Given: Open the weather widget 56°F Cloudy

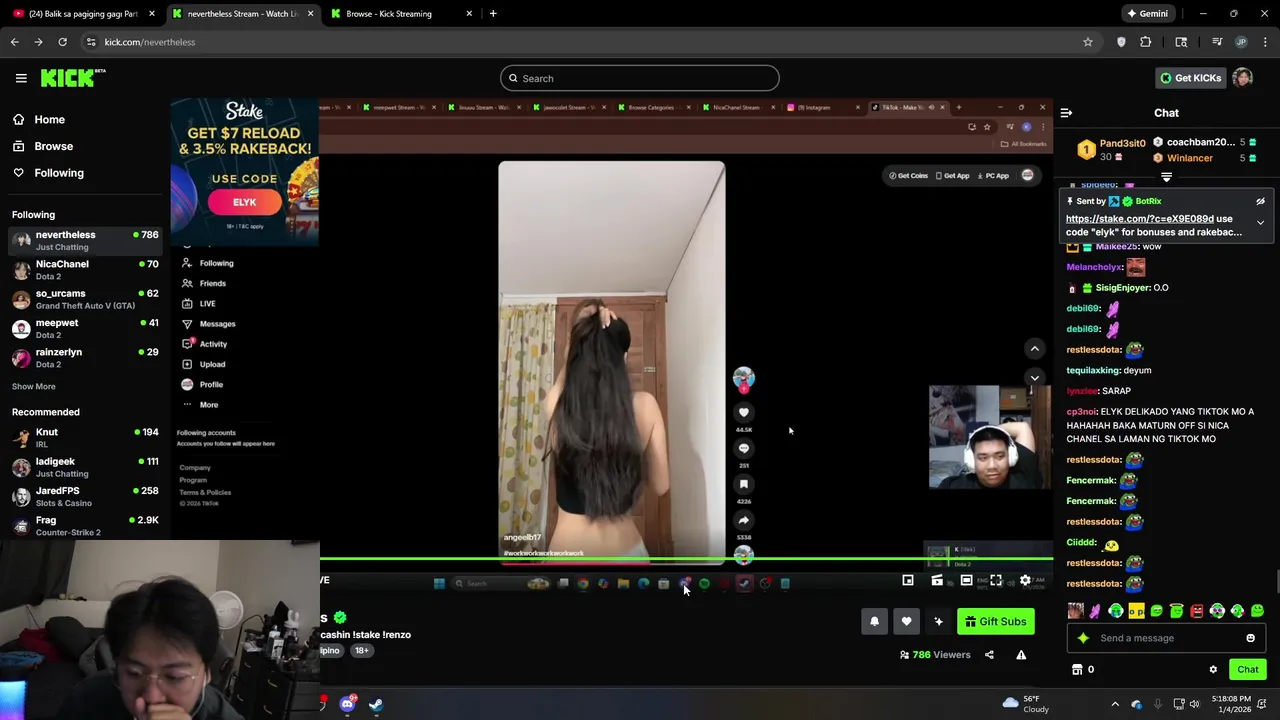Looking at the screenshot, I should [1025, 704].
